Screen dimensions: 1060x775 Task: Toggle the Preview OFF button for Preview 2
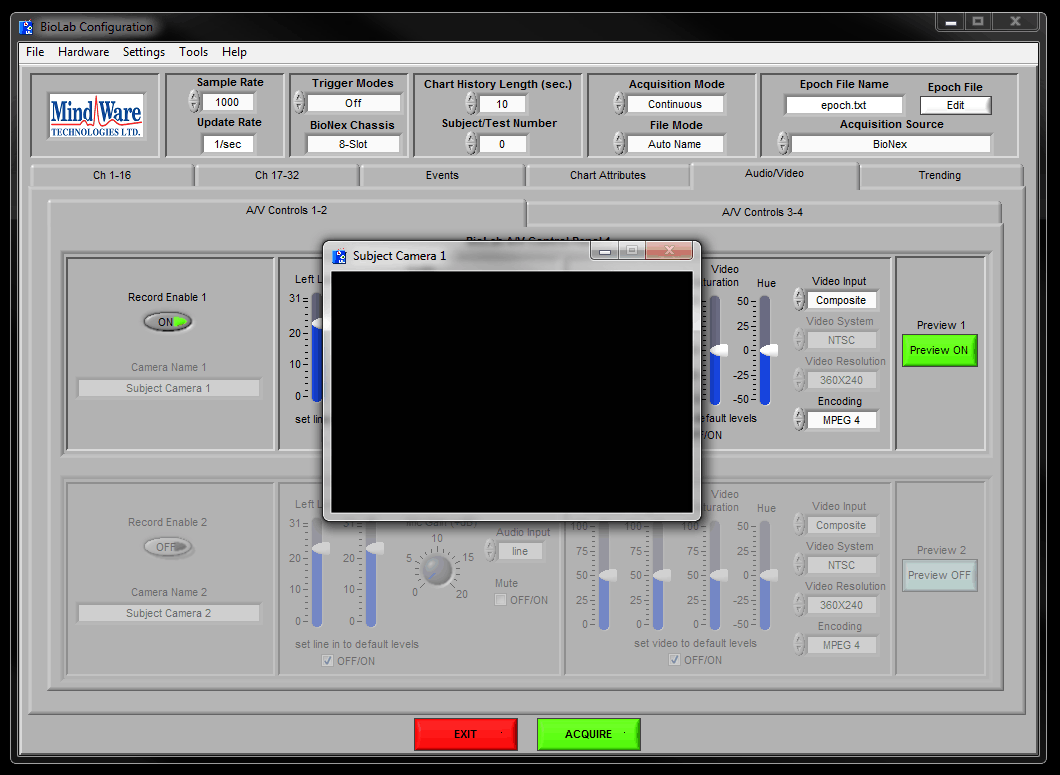click(x=939, y=576)
